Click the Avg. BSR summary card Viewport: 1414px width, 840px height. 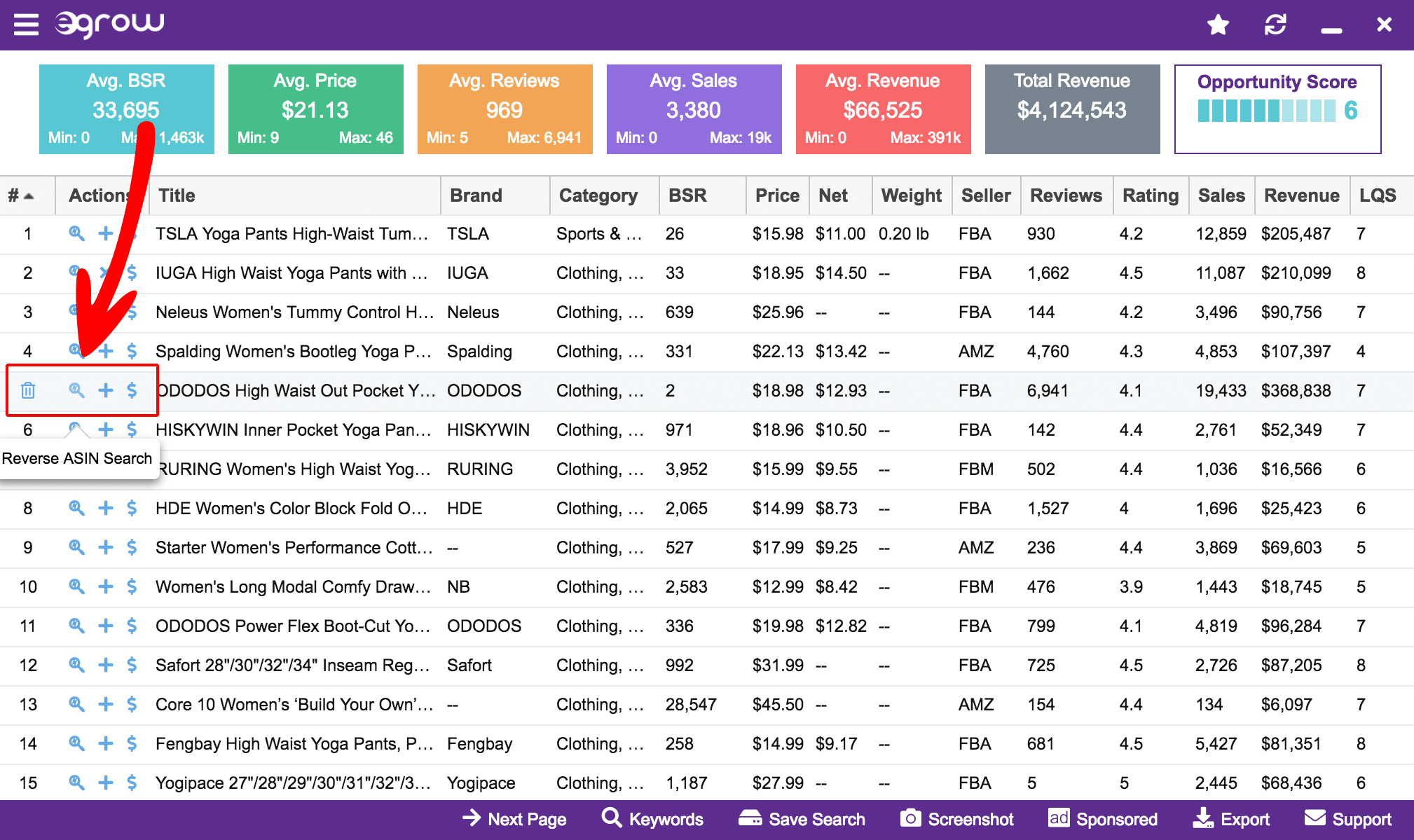pos(126,109)
